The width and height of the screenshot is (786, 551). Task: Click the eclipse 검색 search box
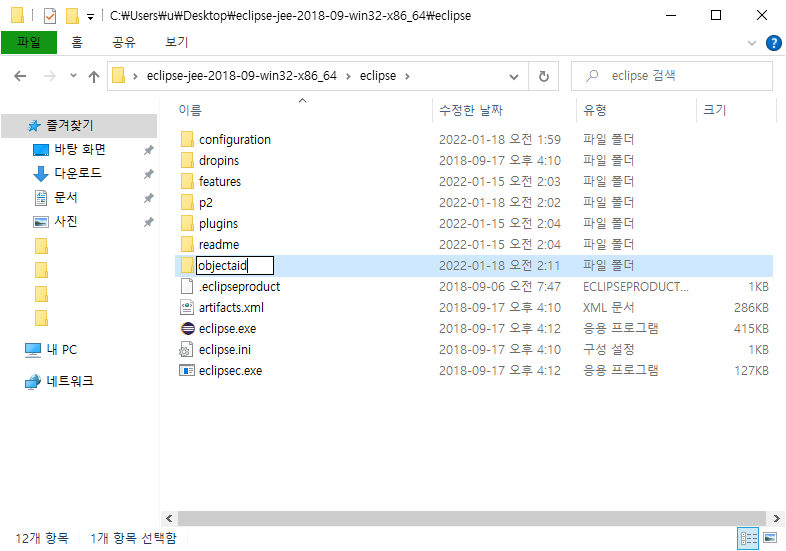click(672, 76)
